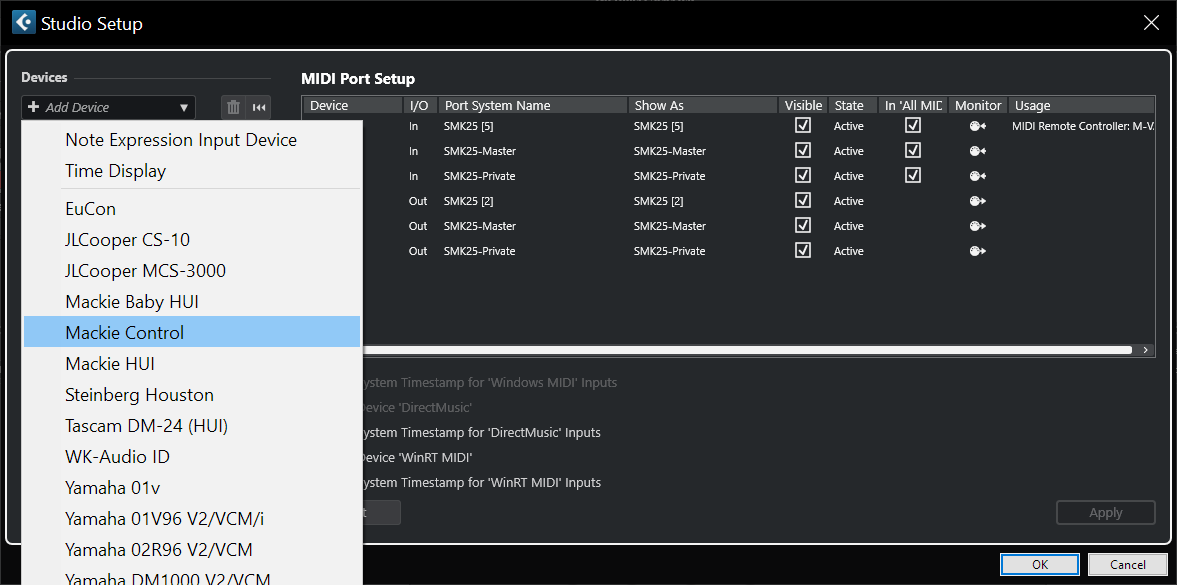Click the Monitor icon for In SMK25-Master

tap(977, 151)
